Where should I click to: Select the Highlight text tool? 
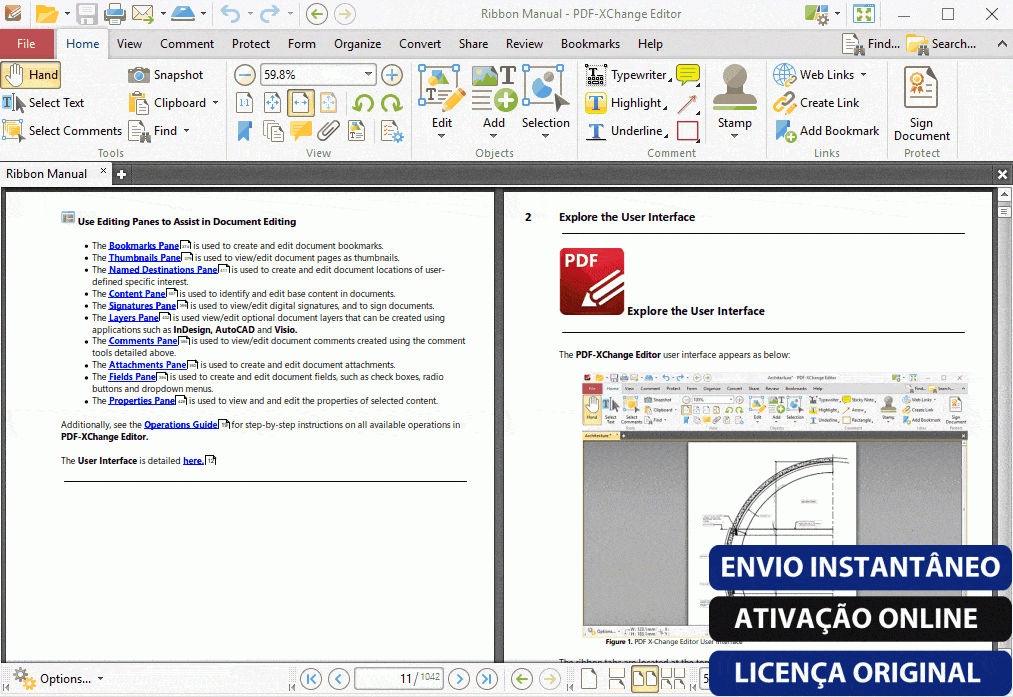tap(624, 103)
